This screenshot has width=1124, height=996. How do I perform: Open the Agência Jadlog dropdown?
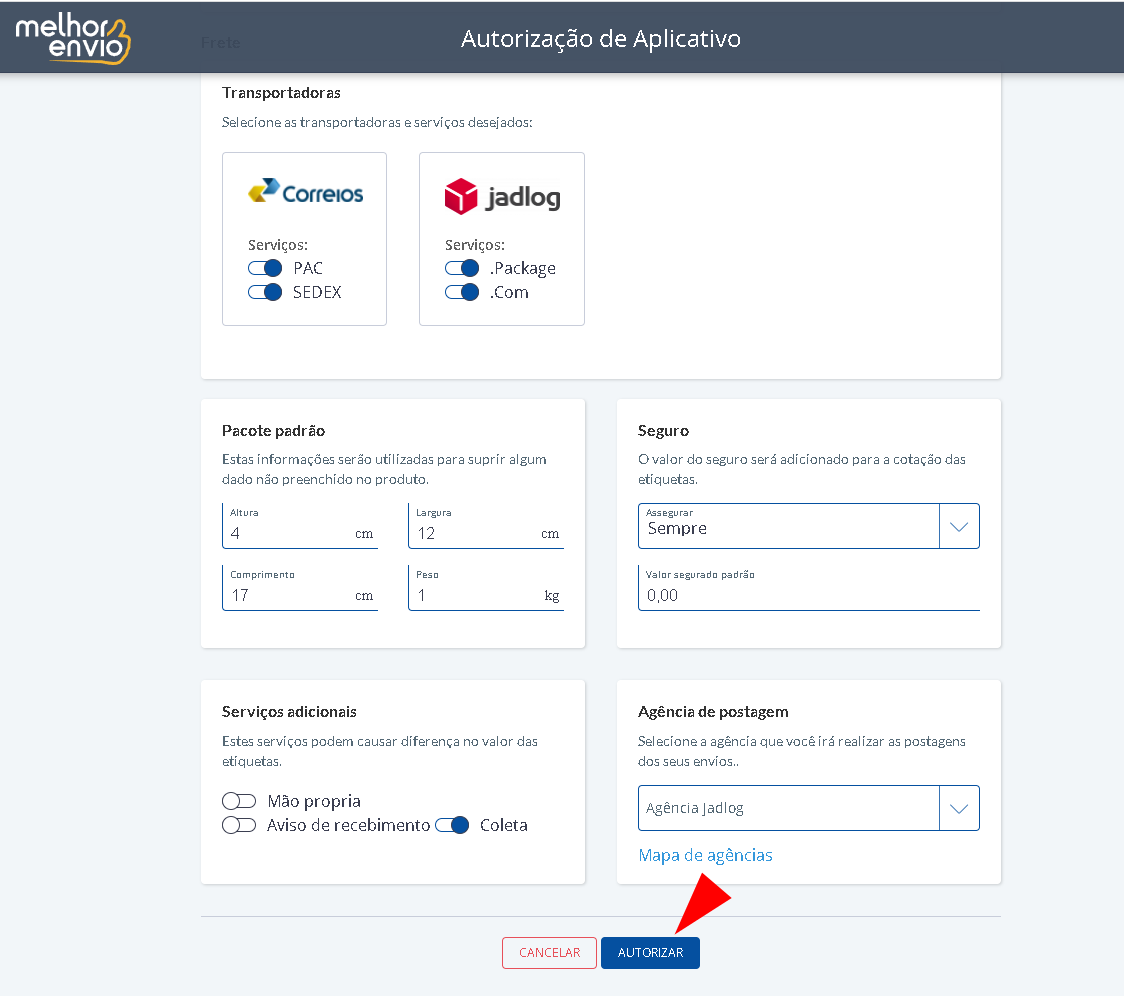click(809, 808)
